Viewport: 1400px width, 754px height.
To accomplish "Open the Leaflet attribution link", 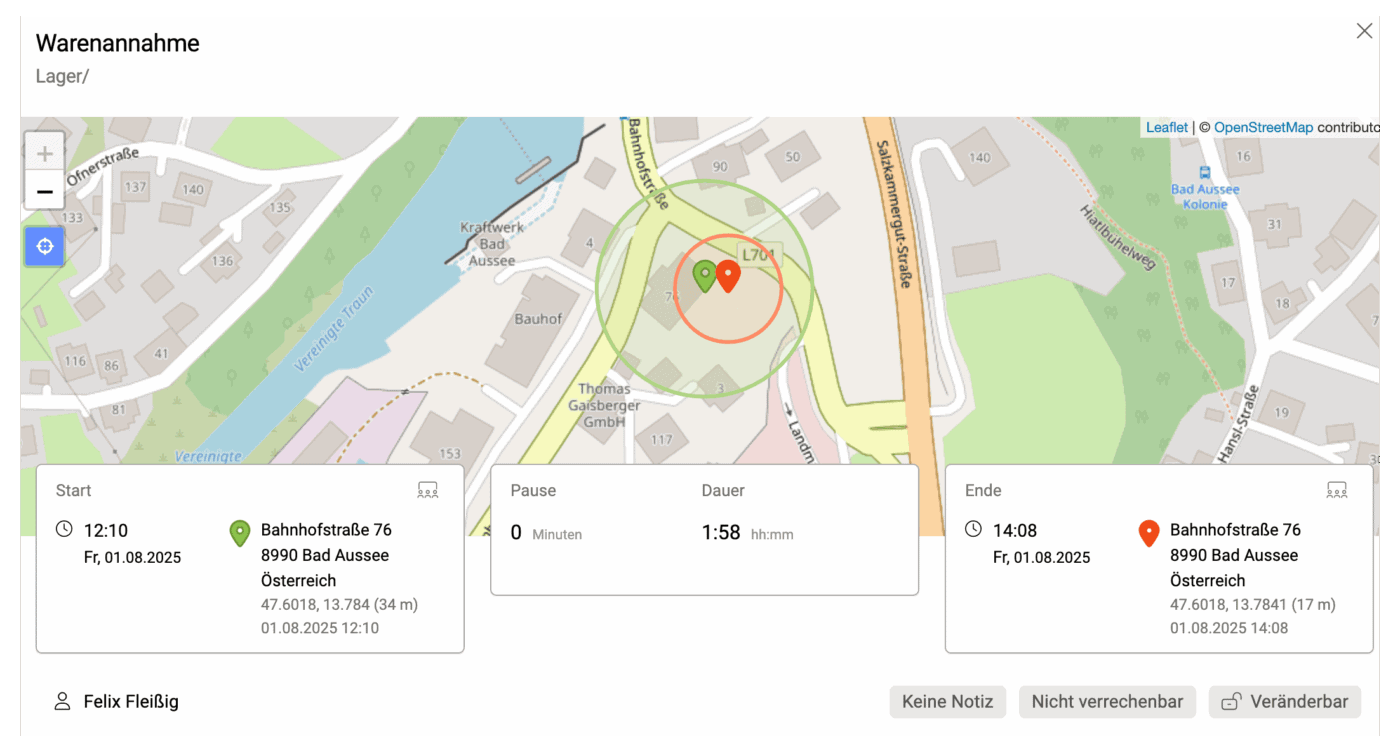I will [x=1167, y=127].
